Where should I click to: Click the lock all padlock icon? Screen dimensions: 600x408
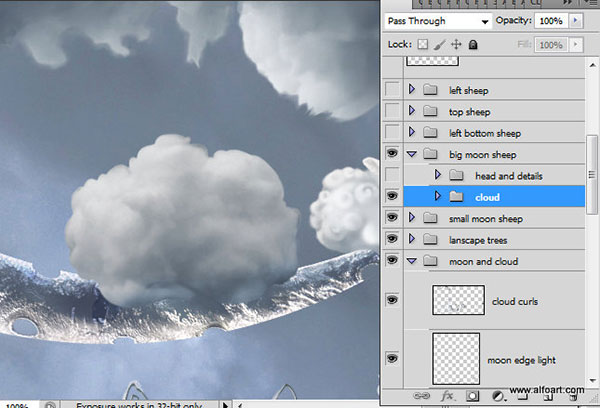[473, 44]
